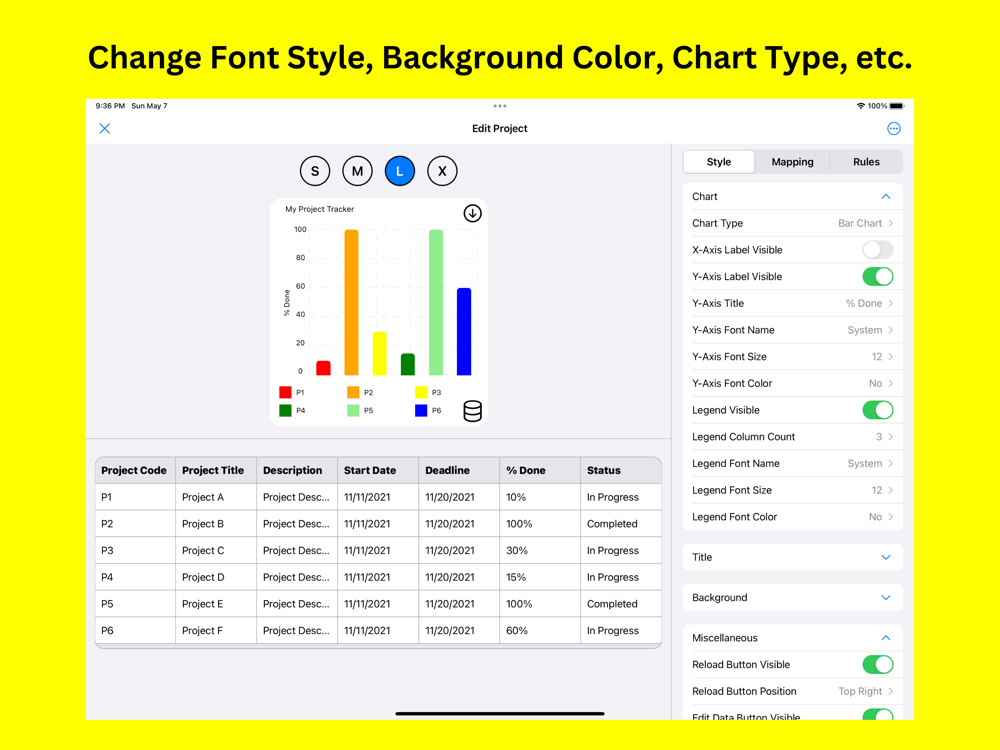This screenshot has height=750, width=1000.
Task: Open Legend Font Size setting
Action: [x=792, y=490]
